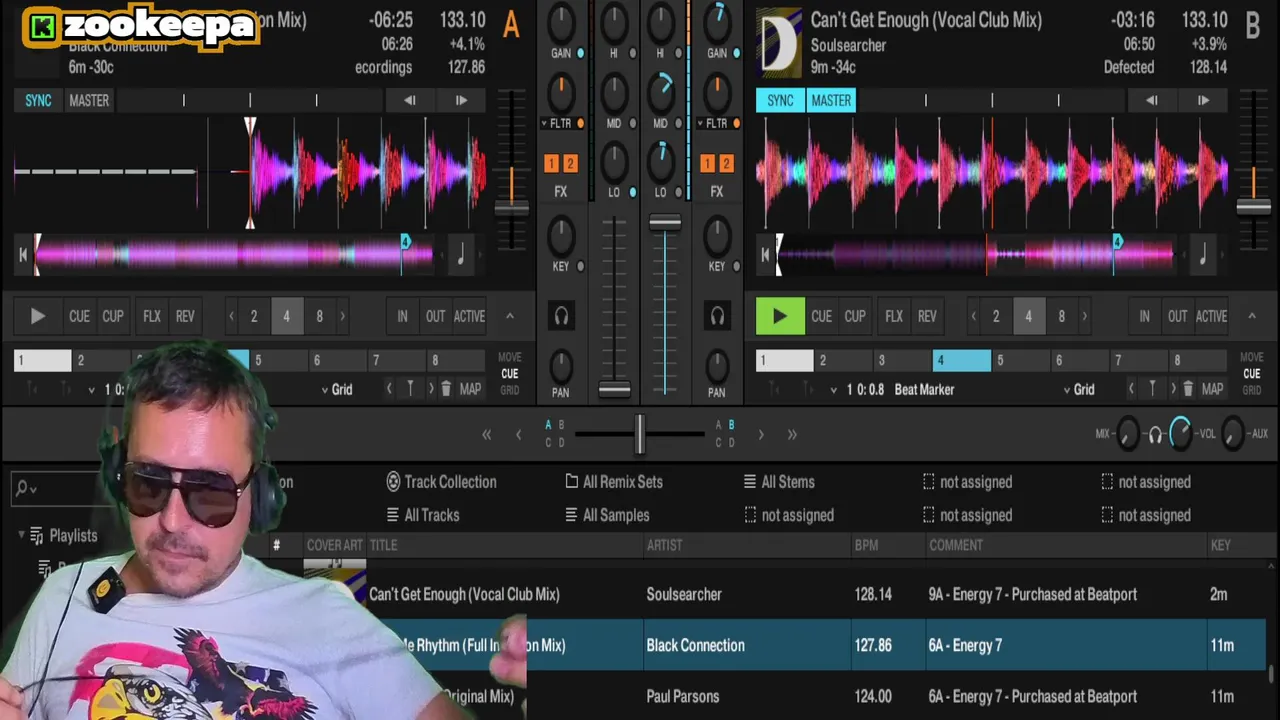Jump crossfader fully right
This screenshot has width=1280, height=720.
(x=792, y=434)
